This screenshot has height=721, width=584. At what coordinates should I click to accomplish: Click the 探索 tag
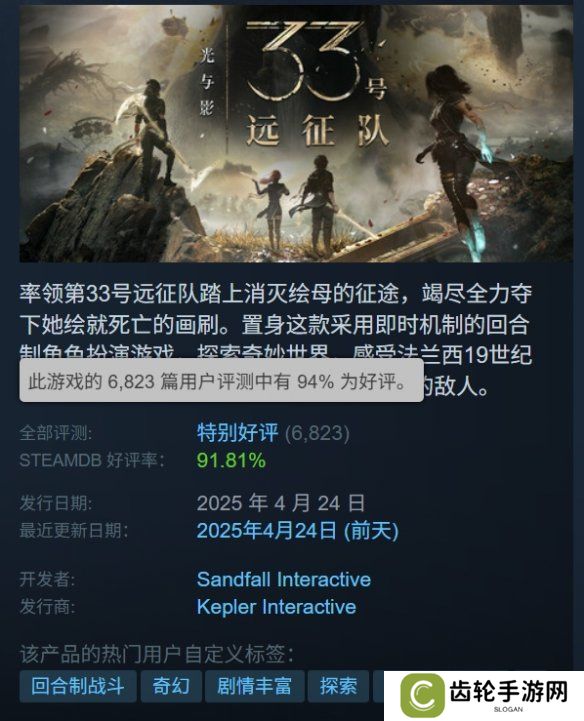(338, 686)
